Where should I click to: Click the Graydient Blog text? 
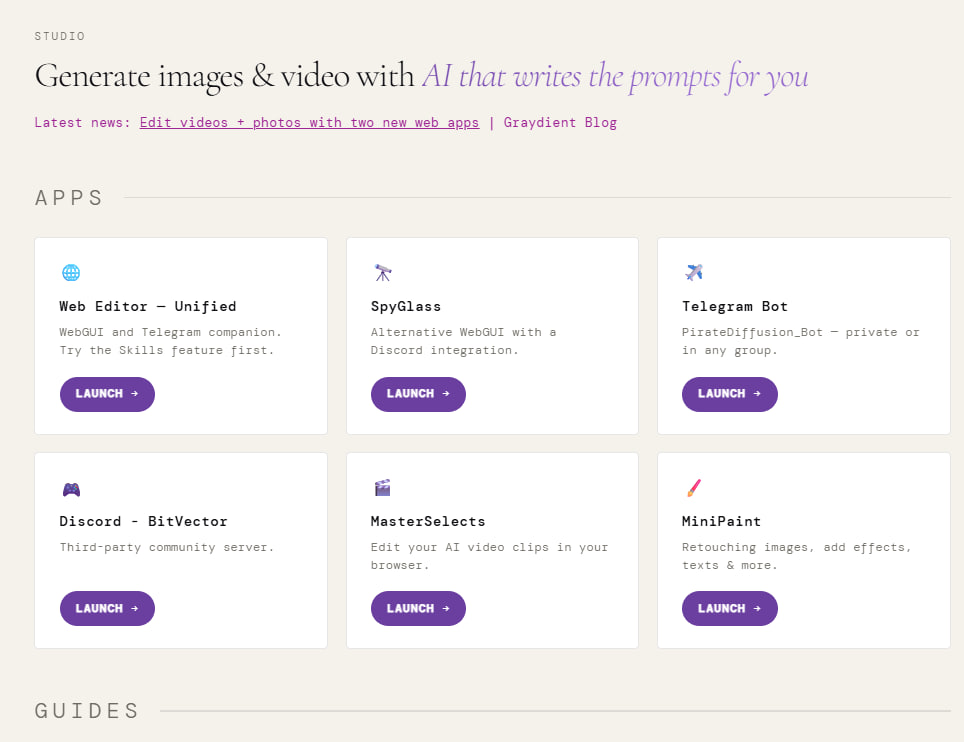pos(560,123)
